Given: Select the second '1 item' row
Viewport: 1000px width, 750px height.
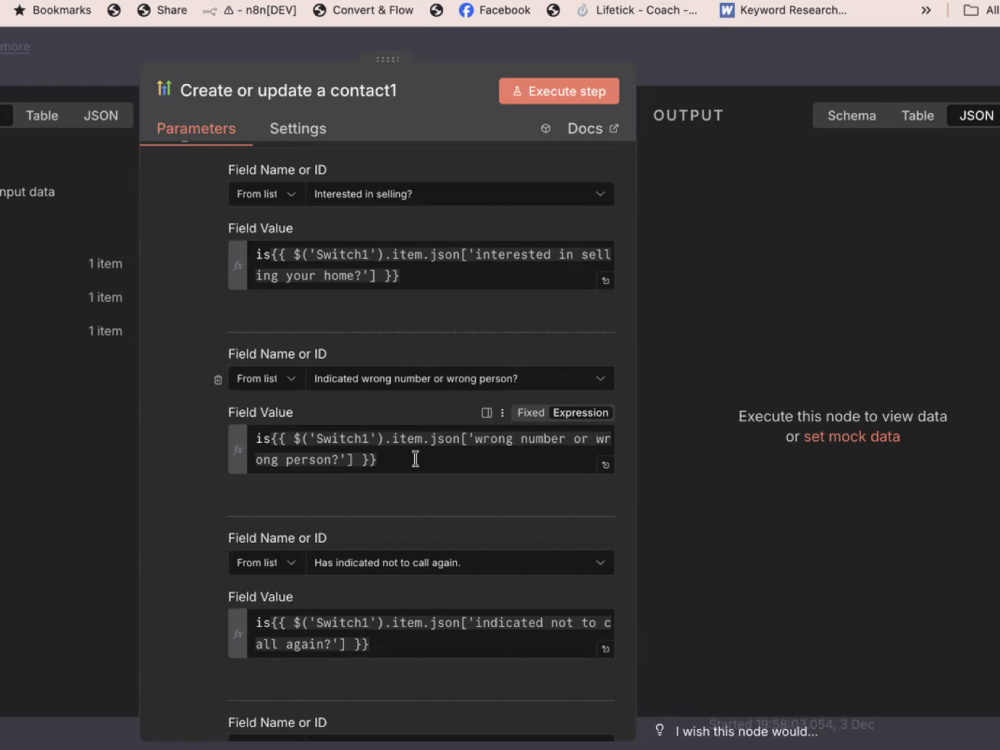Looking at the screenshot, I should click(105, 297).
